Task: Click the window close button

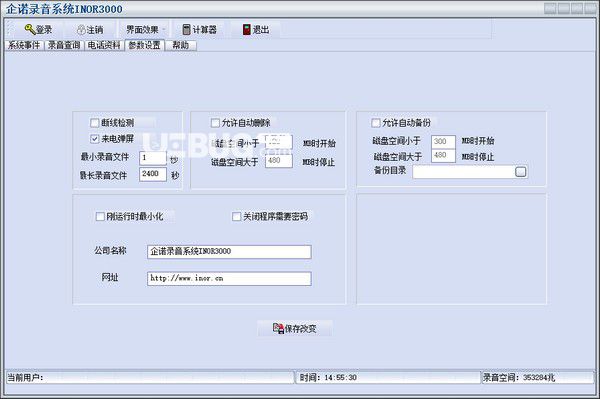Action: [x=590, y=8]
